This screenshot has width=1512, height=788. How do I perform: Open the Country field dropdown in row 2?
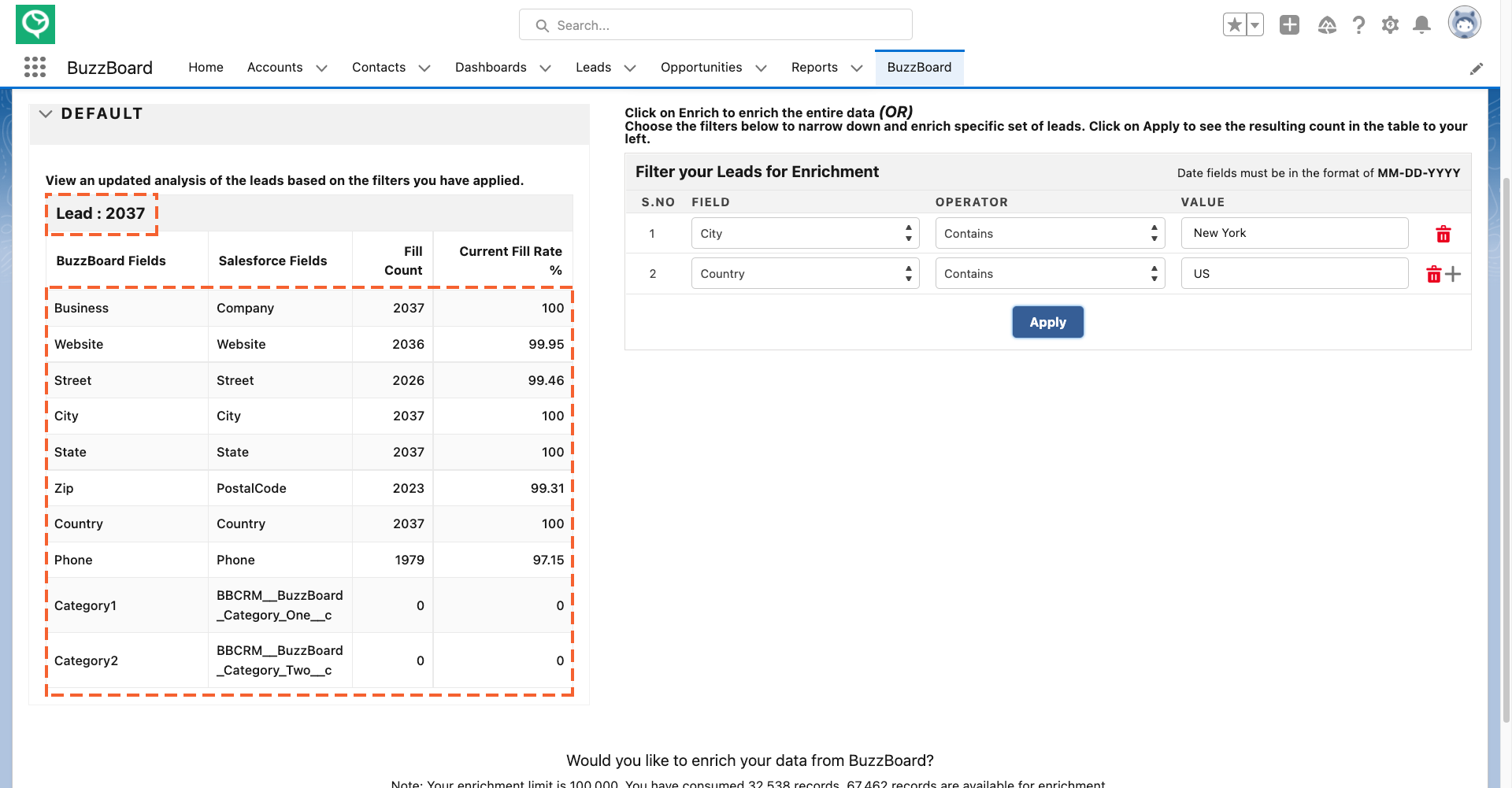pyautogui.click(x=805, y=274)
